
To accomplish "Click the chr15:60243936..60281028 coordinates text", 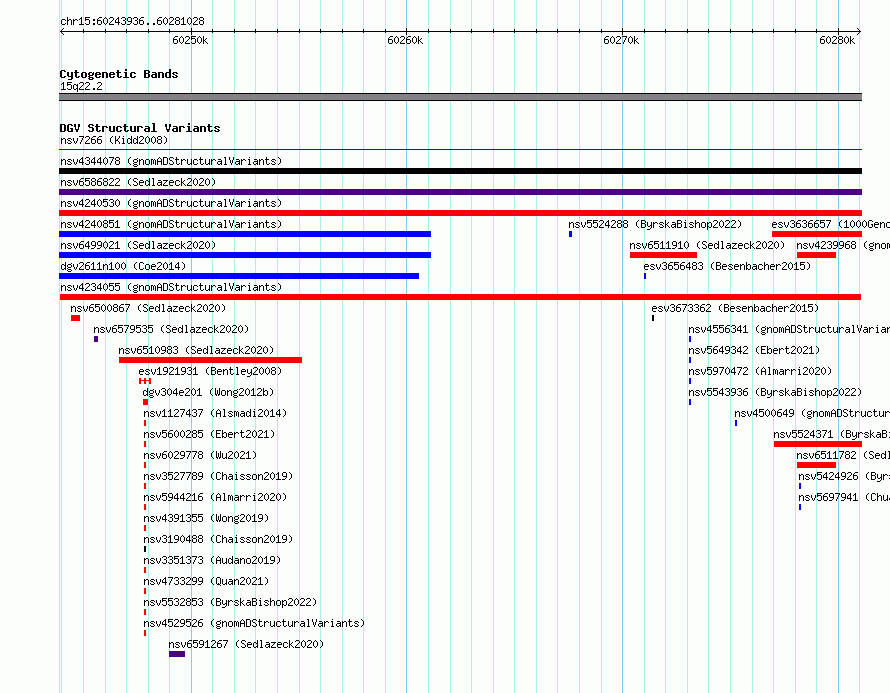I will click(132, 21).
